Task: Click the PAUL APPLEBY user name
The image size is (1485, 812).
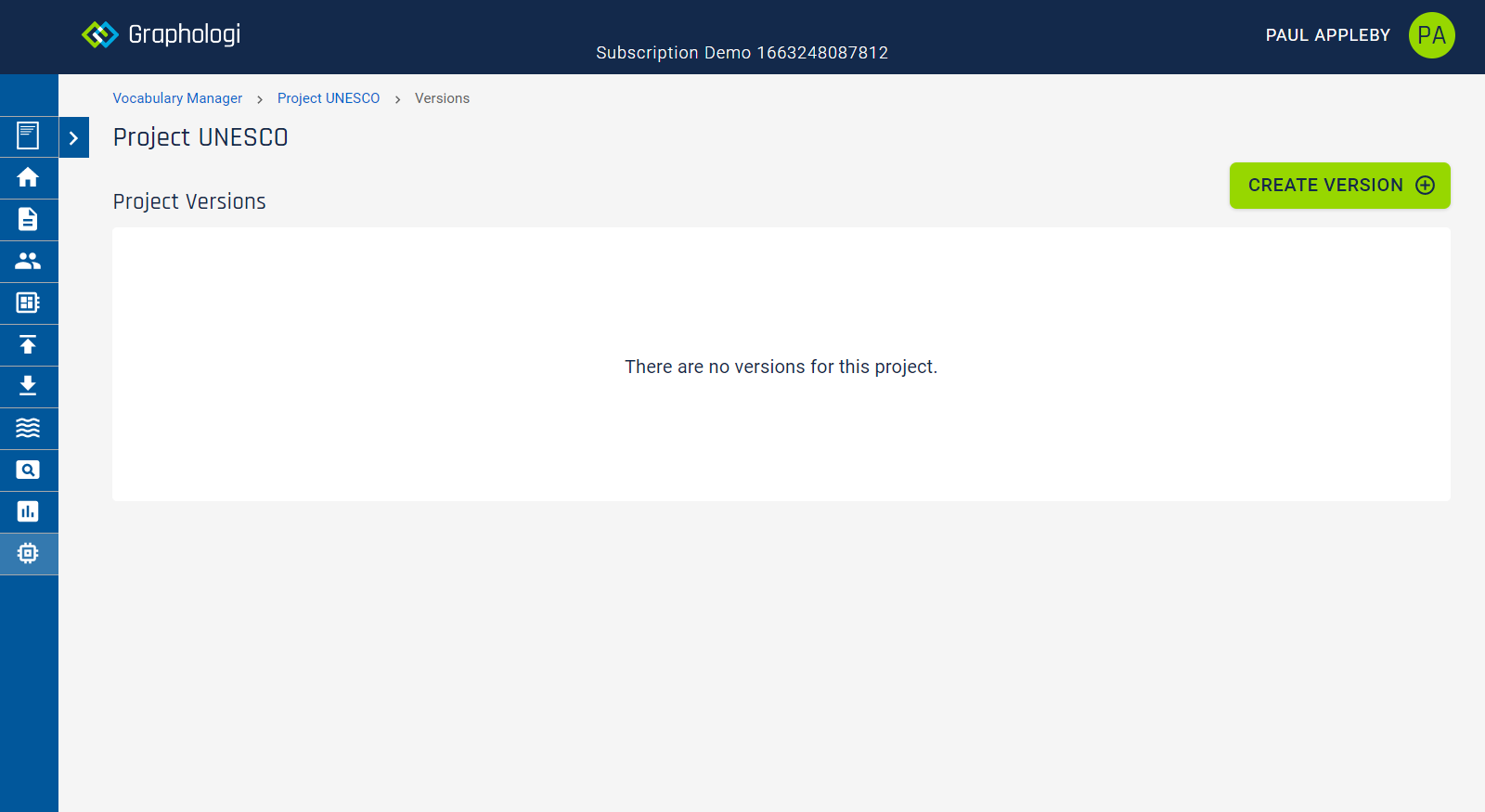Action: click(1327, 35)
